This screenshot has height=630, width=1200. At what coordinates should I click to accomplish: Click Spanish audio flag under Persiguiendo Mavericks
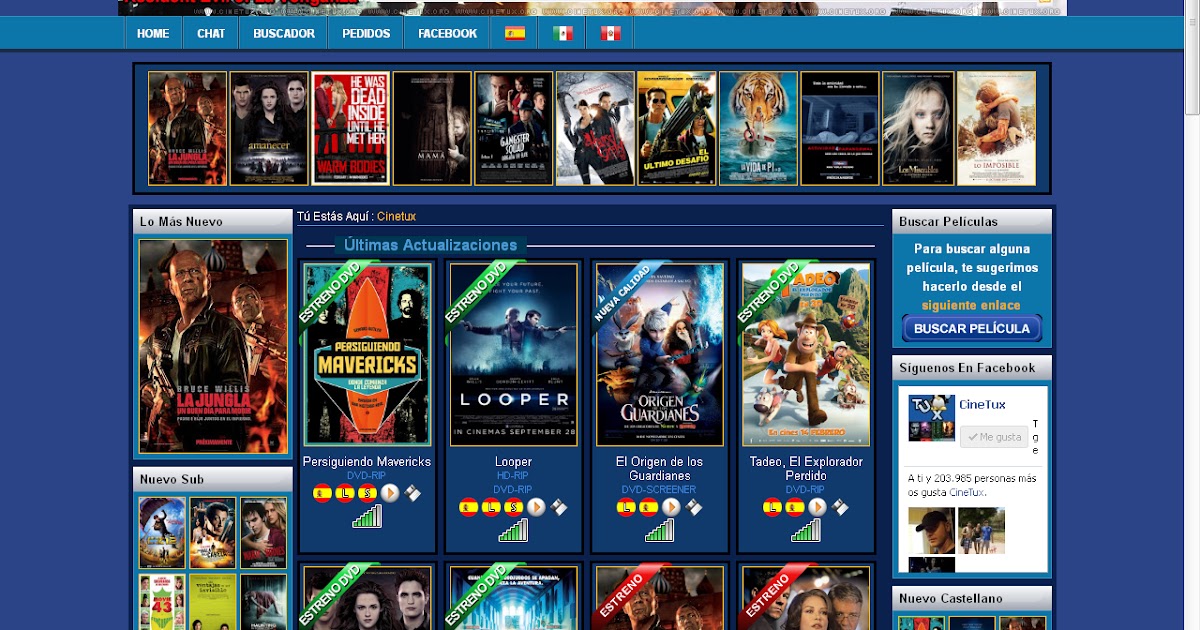(322, 493)
